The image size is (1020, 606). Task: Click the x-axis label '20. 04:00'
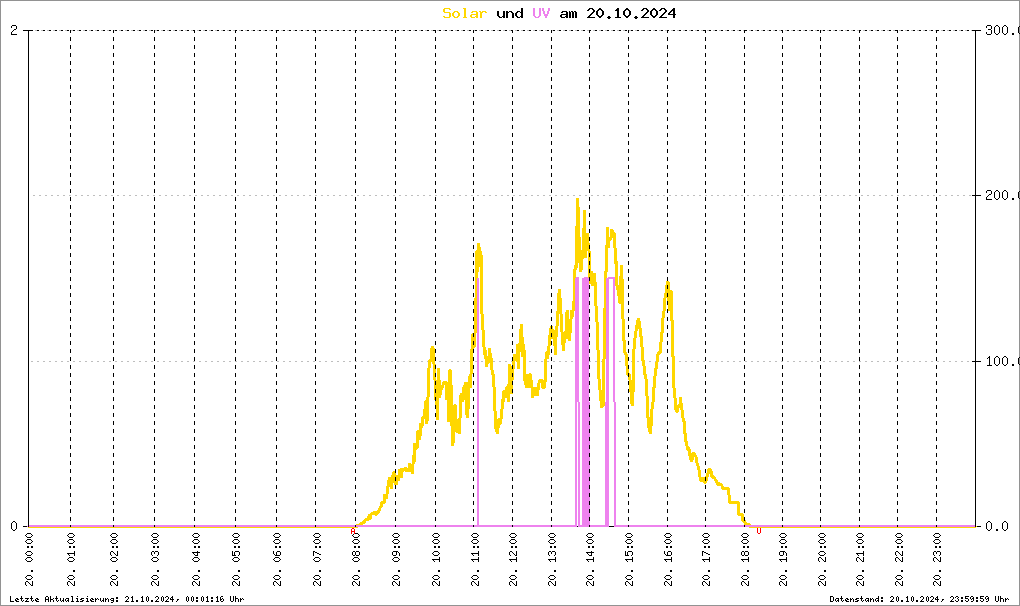point(195,560)
